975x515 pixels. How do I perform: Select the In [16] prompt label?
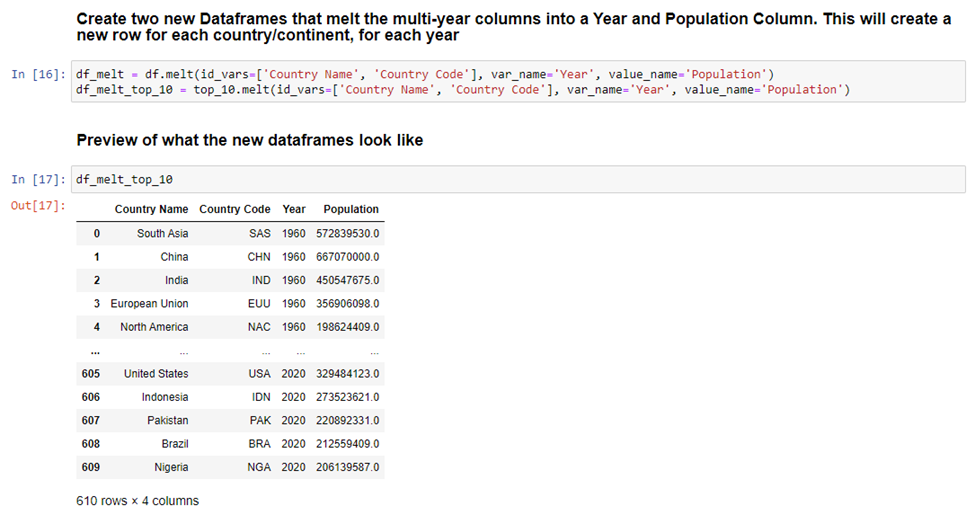pos(39,74)
